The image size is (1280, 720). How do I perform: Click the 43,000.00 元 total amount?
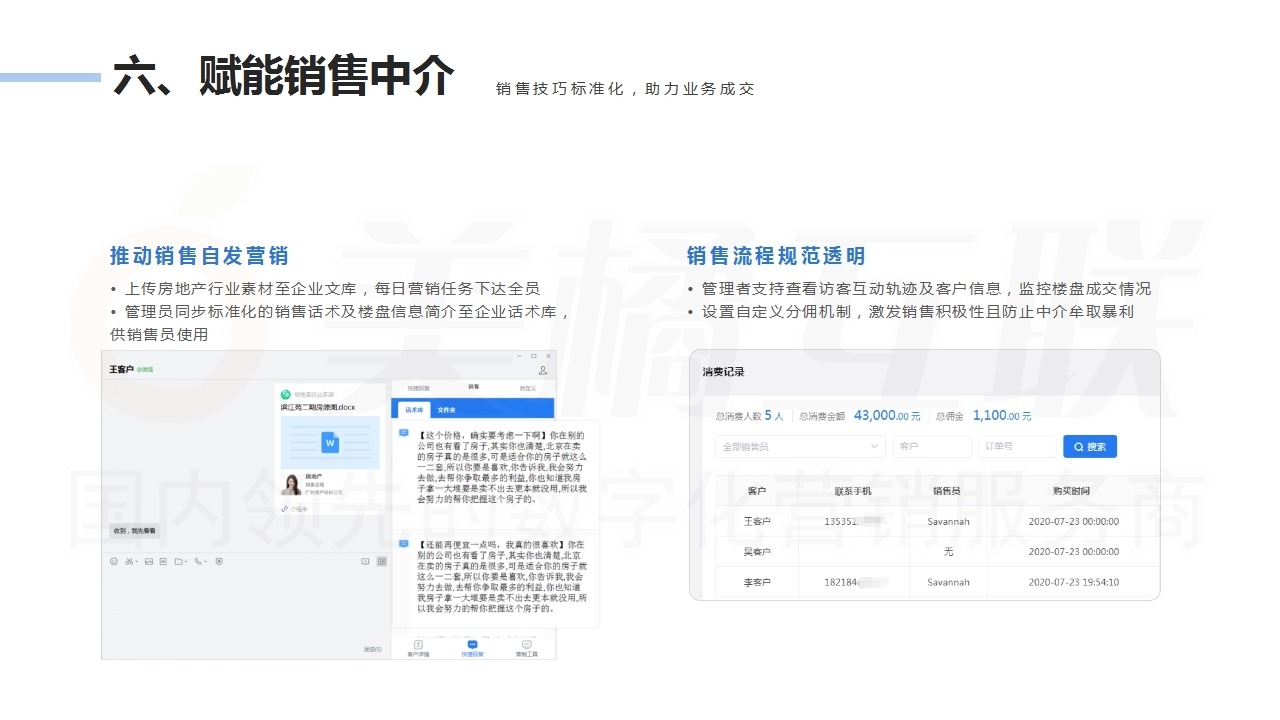pos(887,415)
